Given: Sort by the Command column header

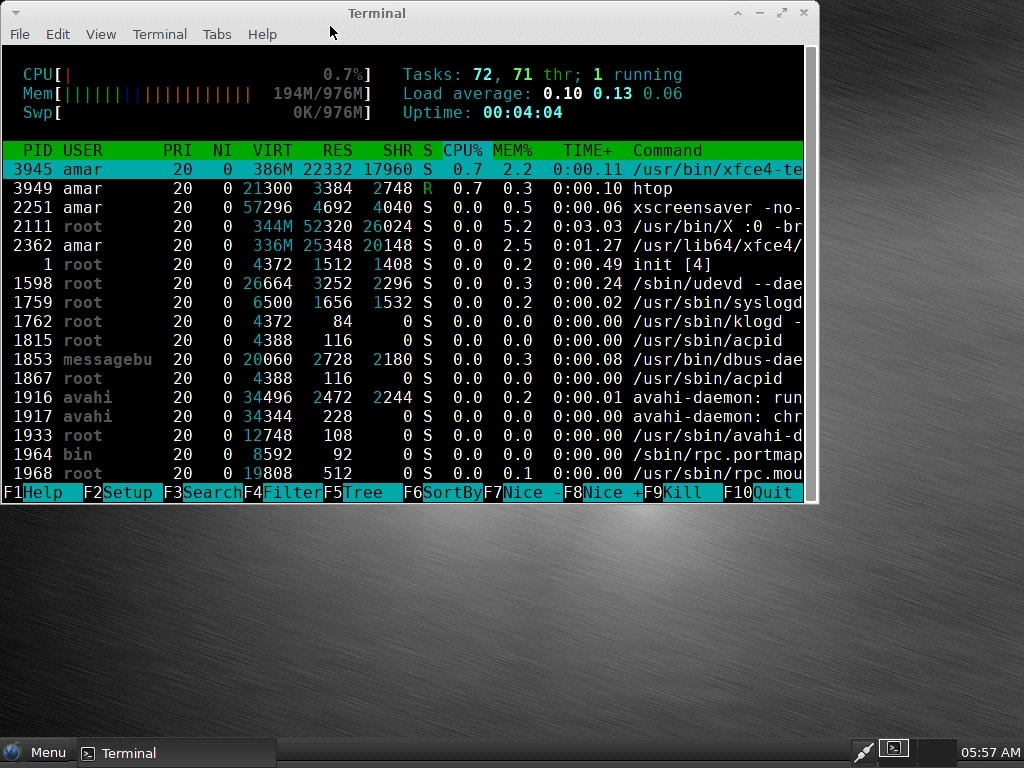Looking at the screenshot, I should tap(667, 151).
